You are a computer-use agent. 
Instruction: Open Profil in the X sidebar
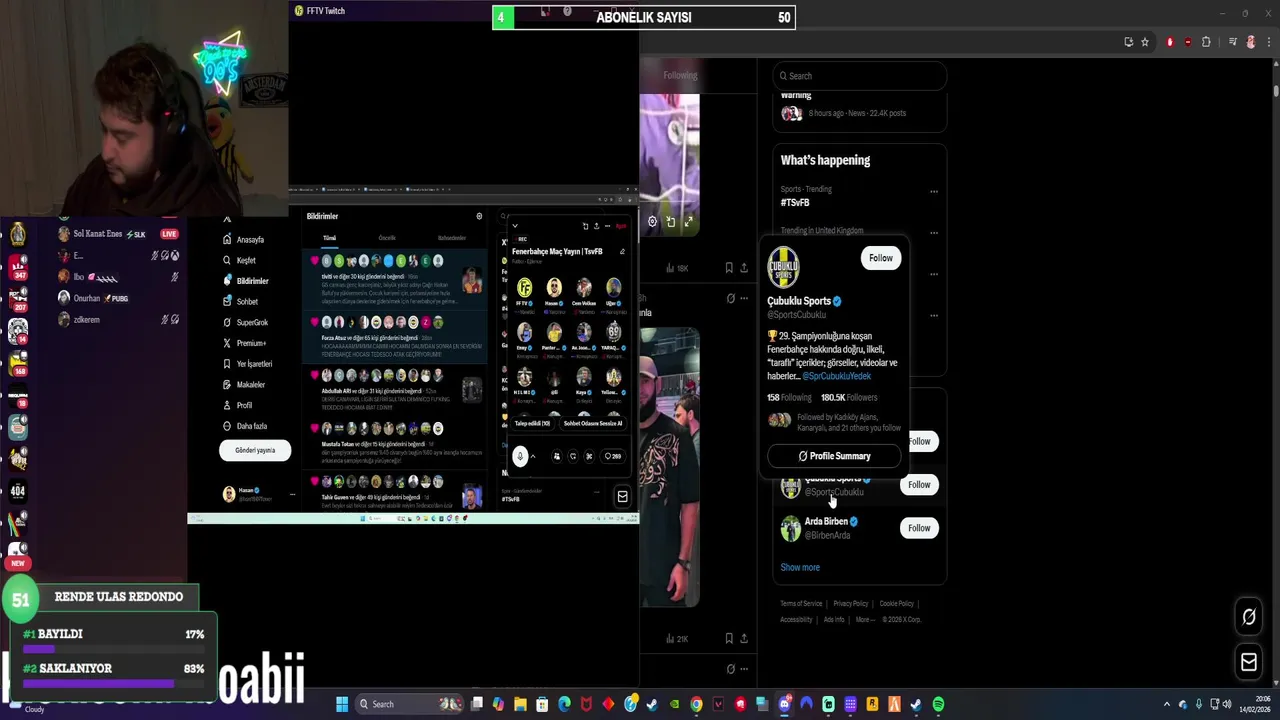point(238,406)
